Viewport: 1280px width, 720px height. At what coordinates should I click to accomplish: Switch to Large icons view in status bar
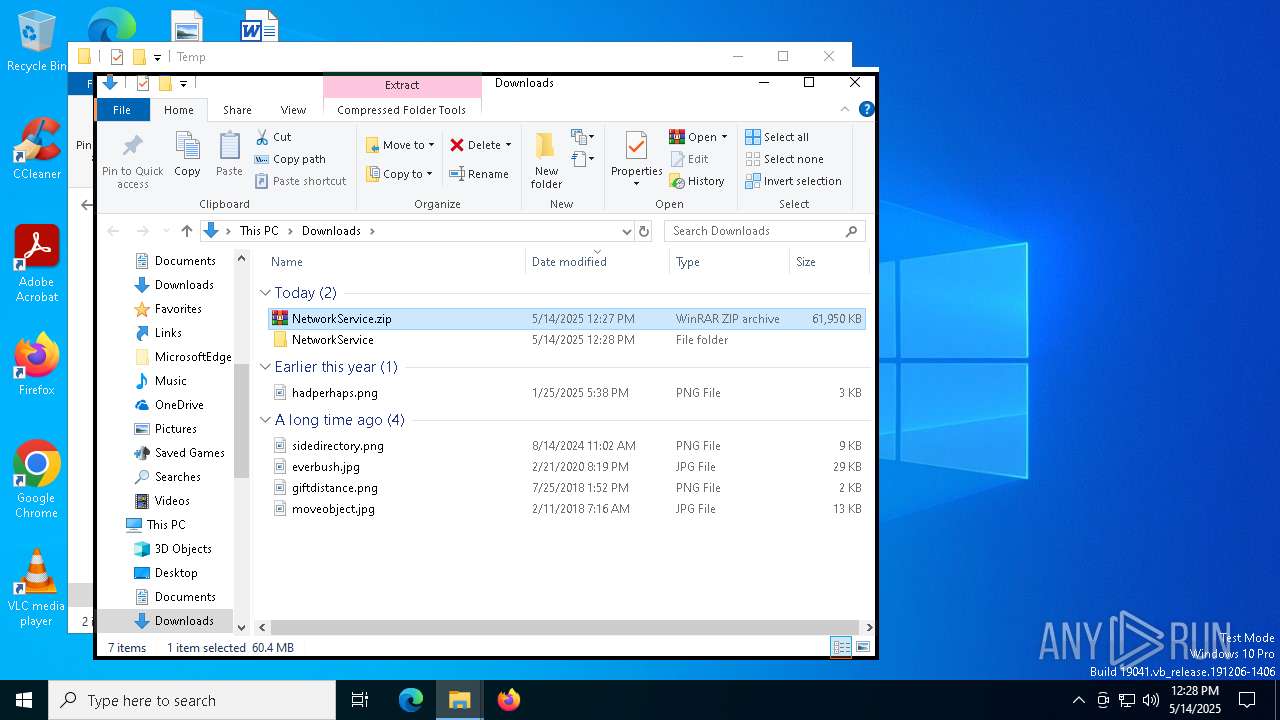(x=862, y=647)
